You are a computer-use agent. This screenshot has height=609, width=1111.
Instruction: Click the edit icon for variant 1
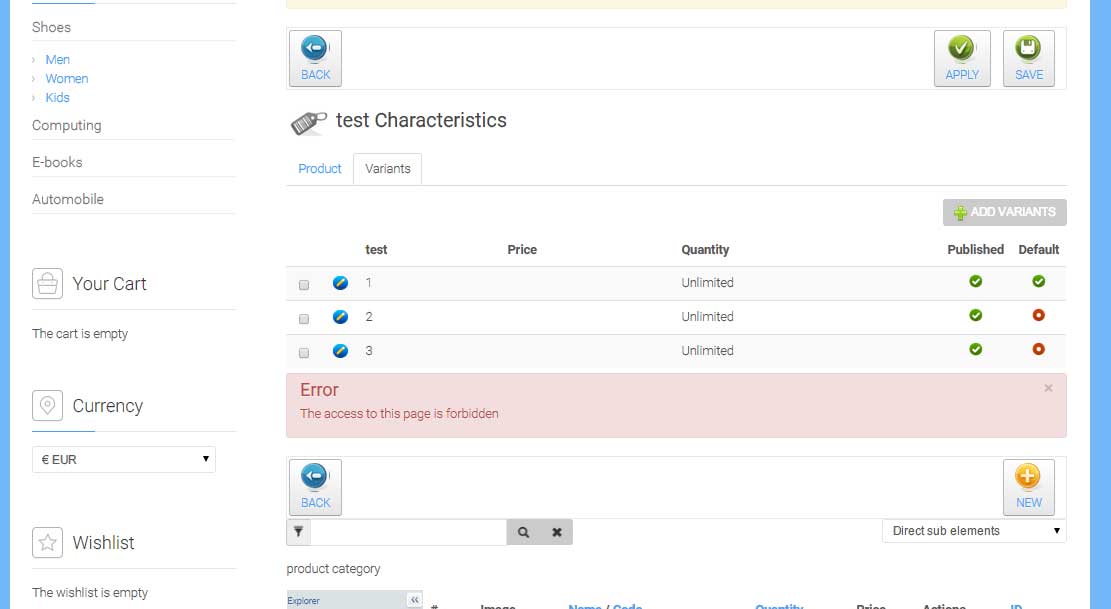point(340,283)
